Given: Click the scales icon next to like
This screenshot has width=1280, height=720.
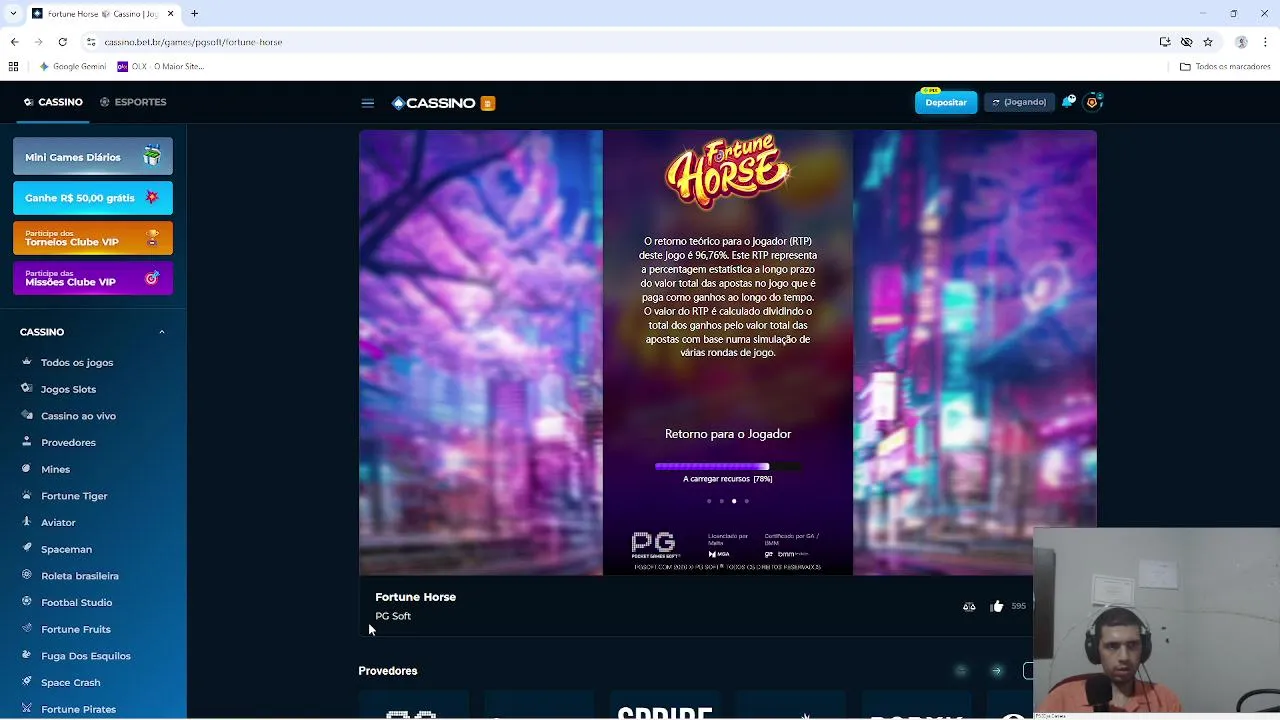Looking at the screenshot, I should coord(969,606).
